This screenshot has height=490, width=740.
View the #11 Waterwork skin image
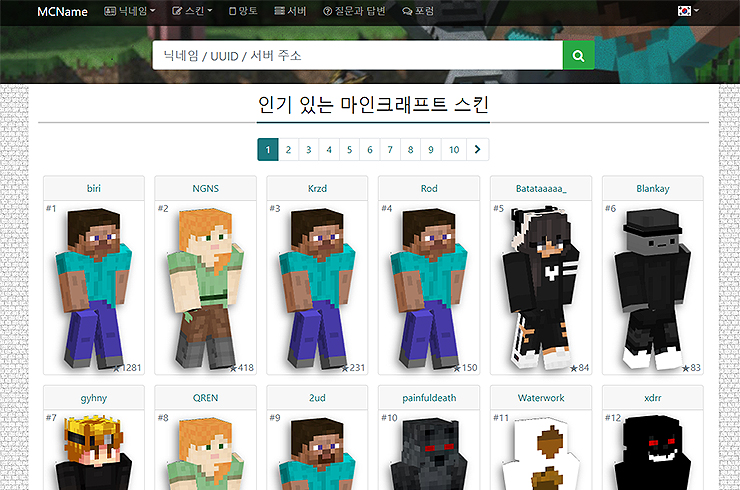click(x=541, y=453)
